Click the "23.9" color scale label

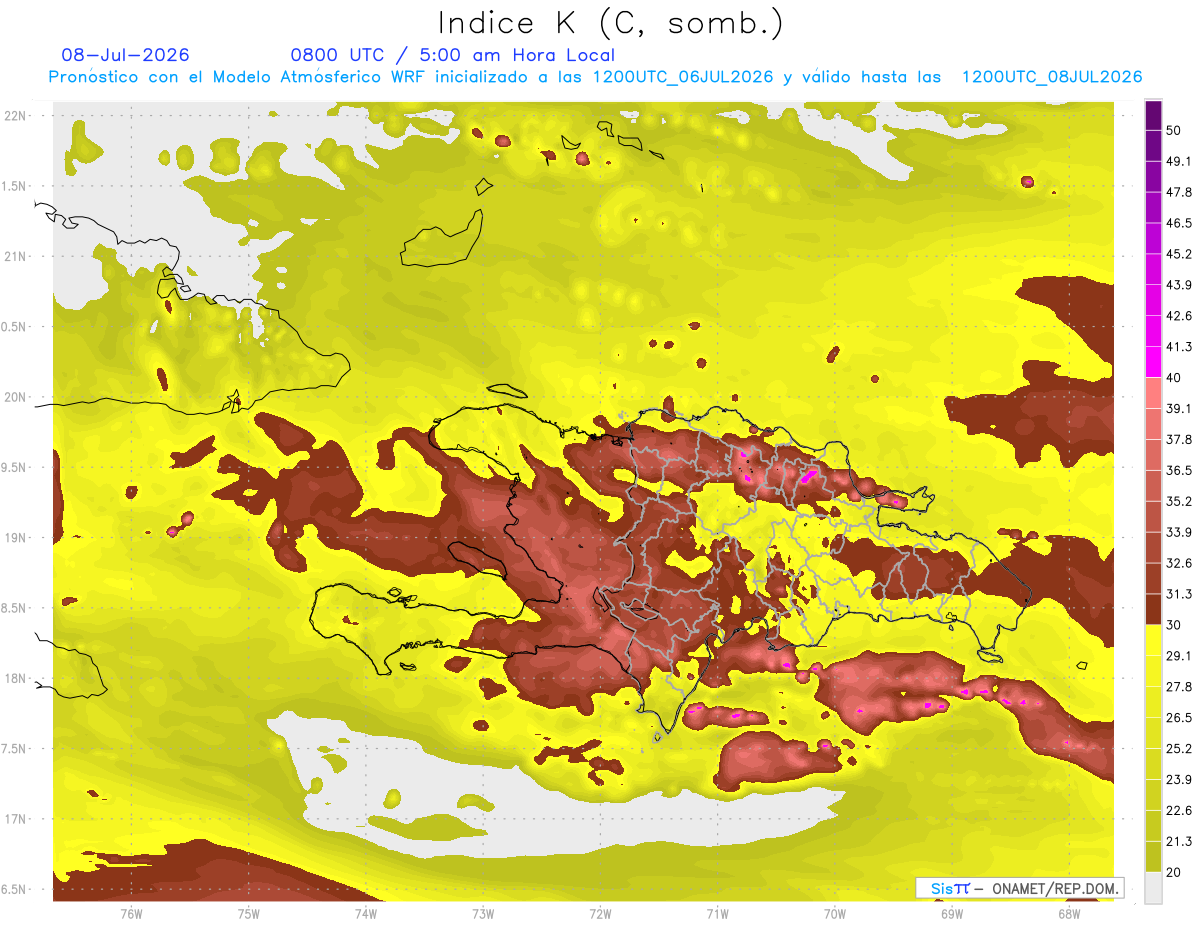(x=1179, y=779)
